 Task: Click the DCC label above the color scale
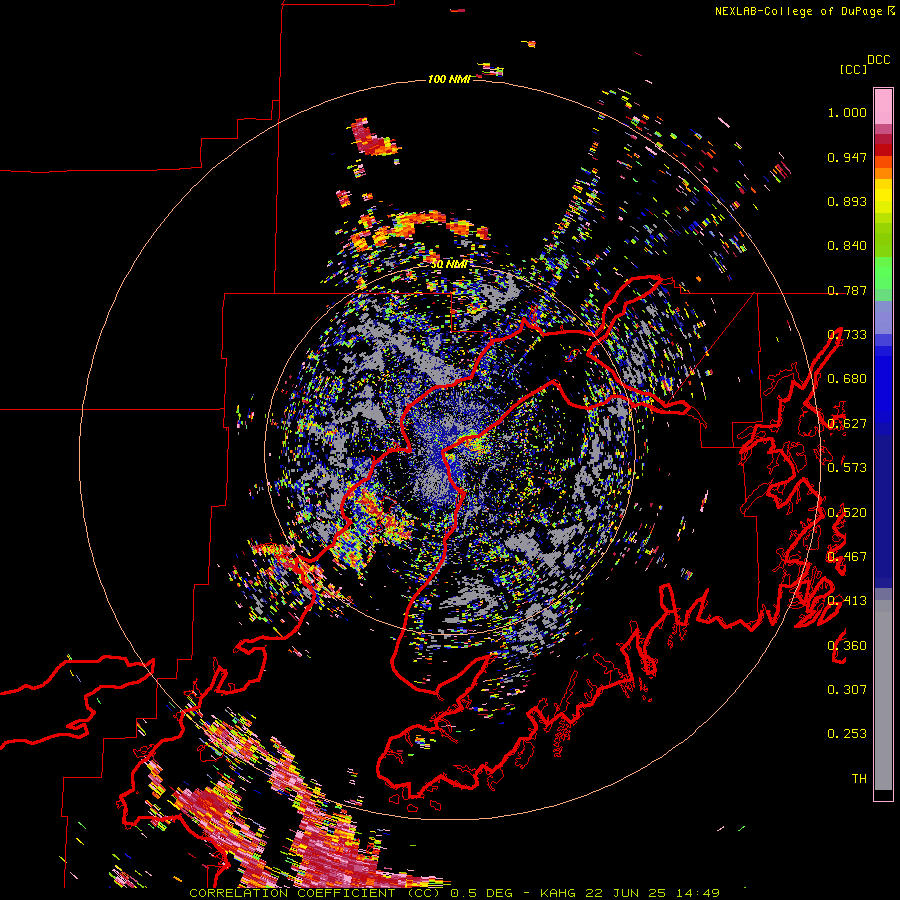[x=879, y=60]
